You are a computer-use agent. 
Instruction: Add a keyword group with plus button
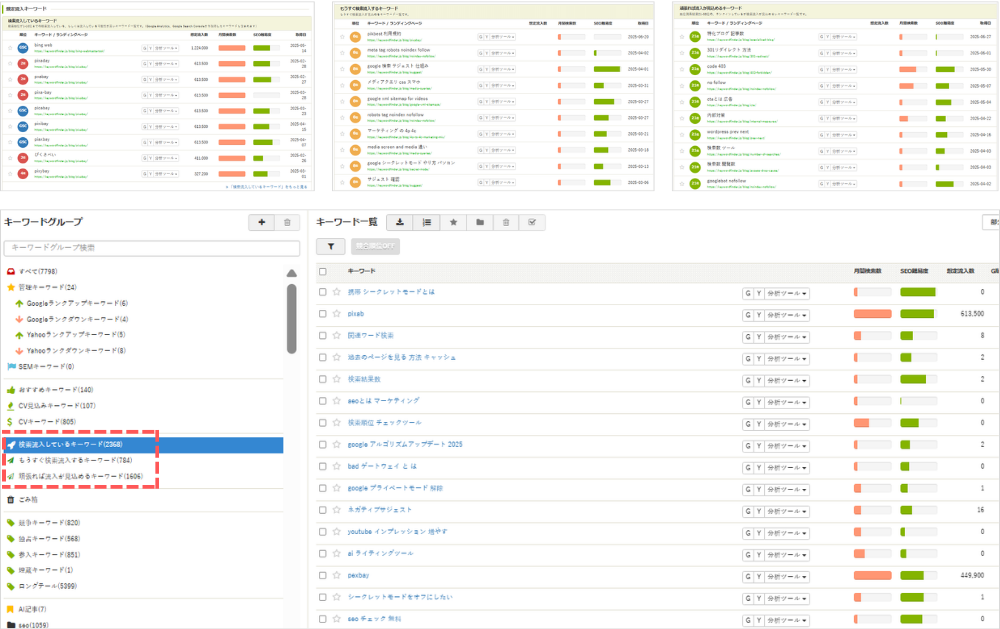[261, 222]
